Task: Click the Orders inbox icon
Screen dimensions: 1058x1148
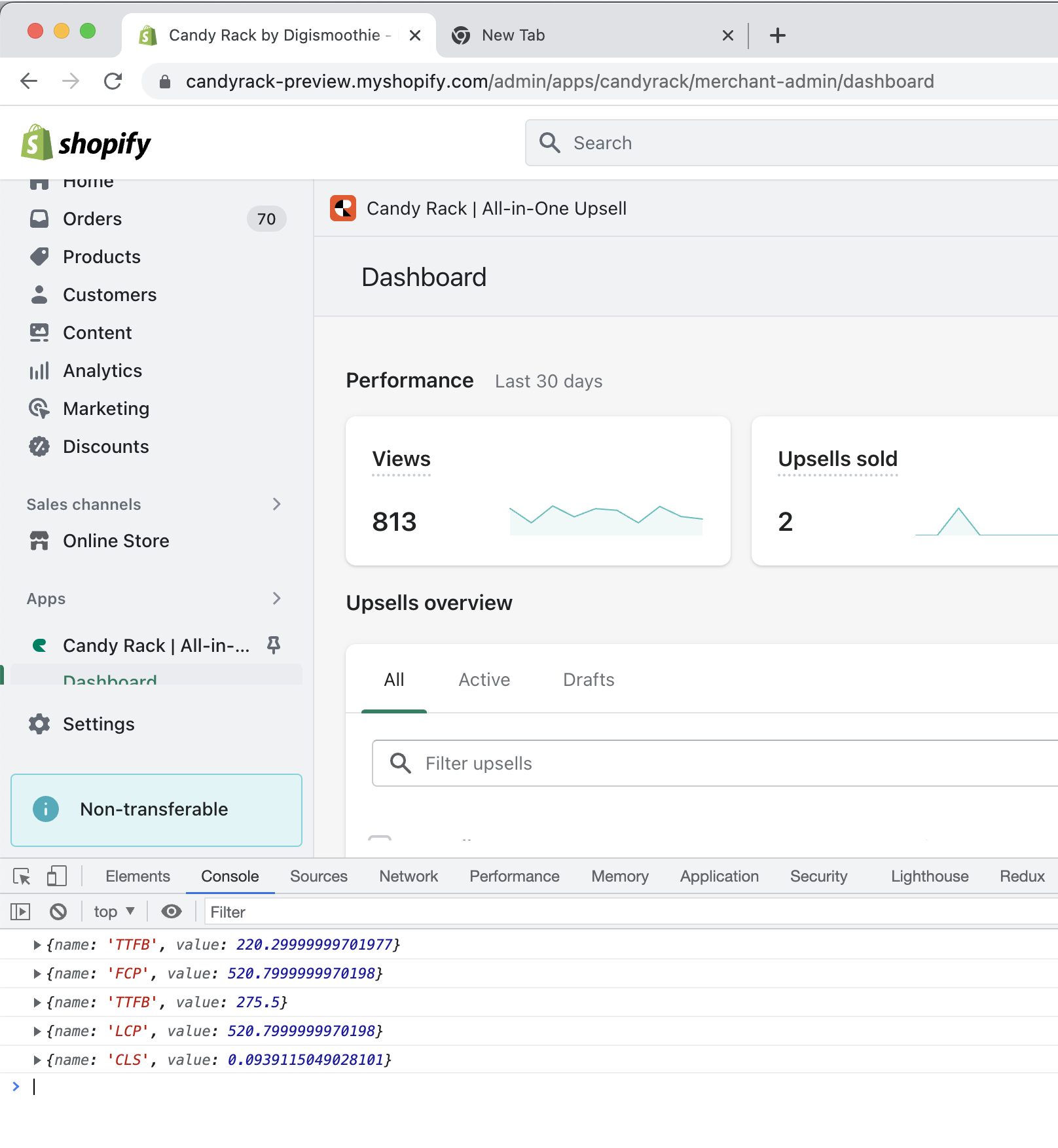Action: click(x=39, y=219)
